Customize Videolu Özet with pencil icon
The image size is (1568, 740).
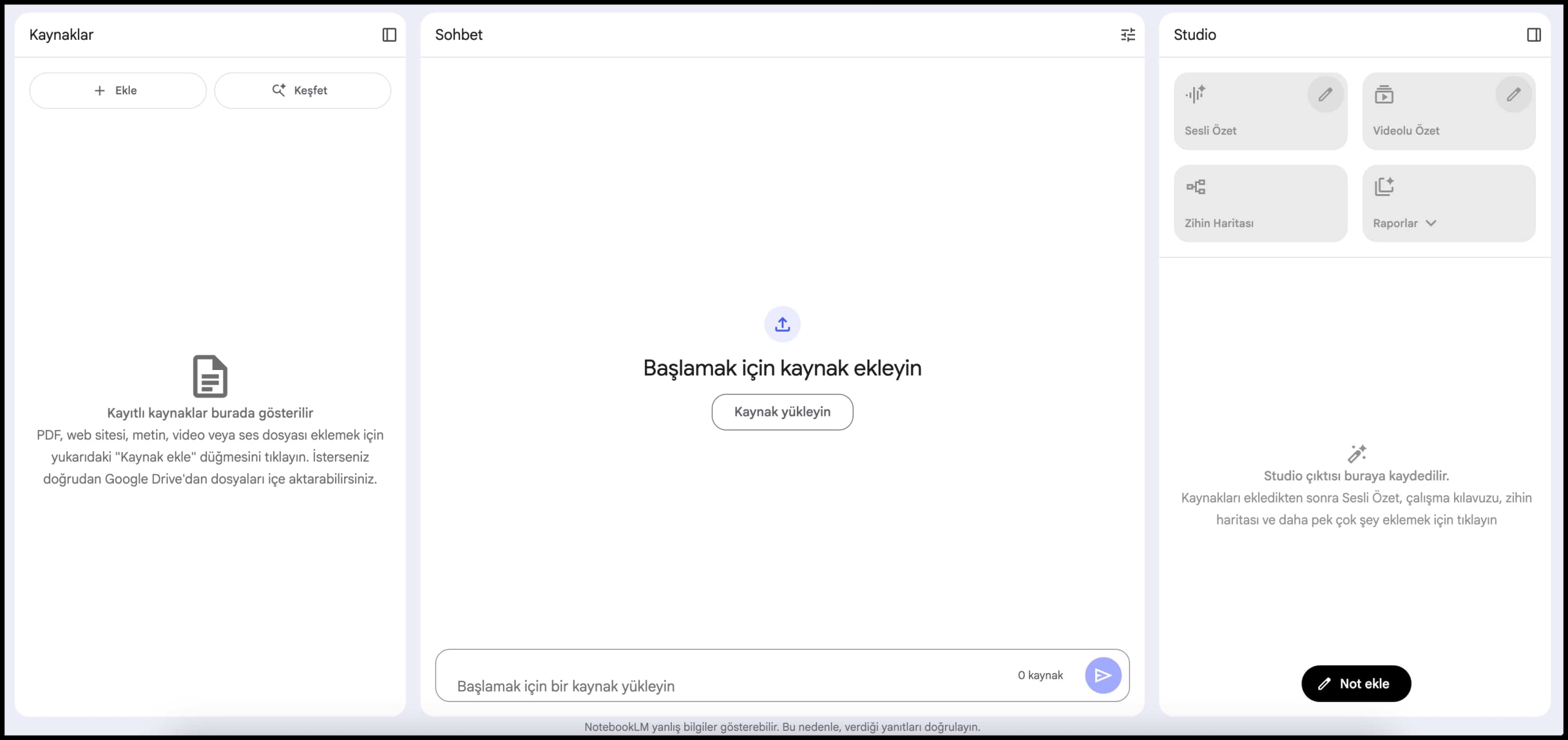tap(1513, 94)
